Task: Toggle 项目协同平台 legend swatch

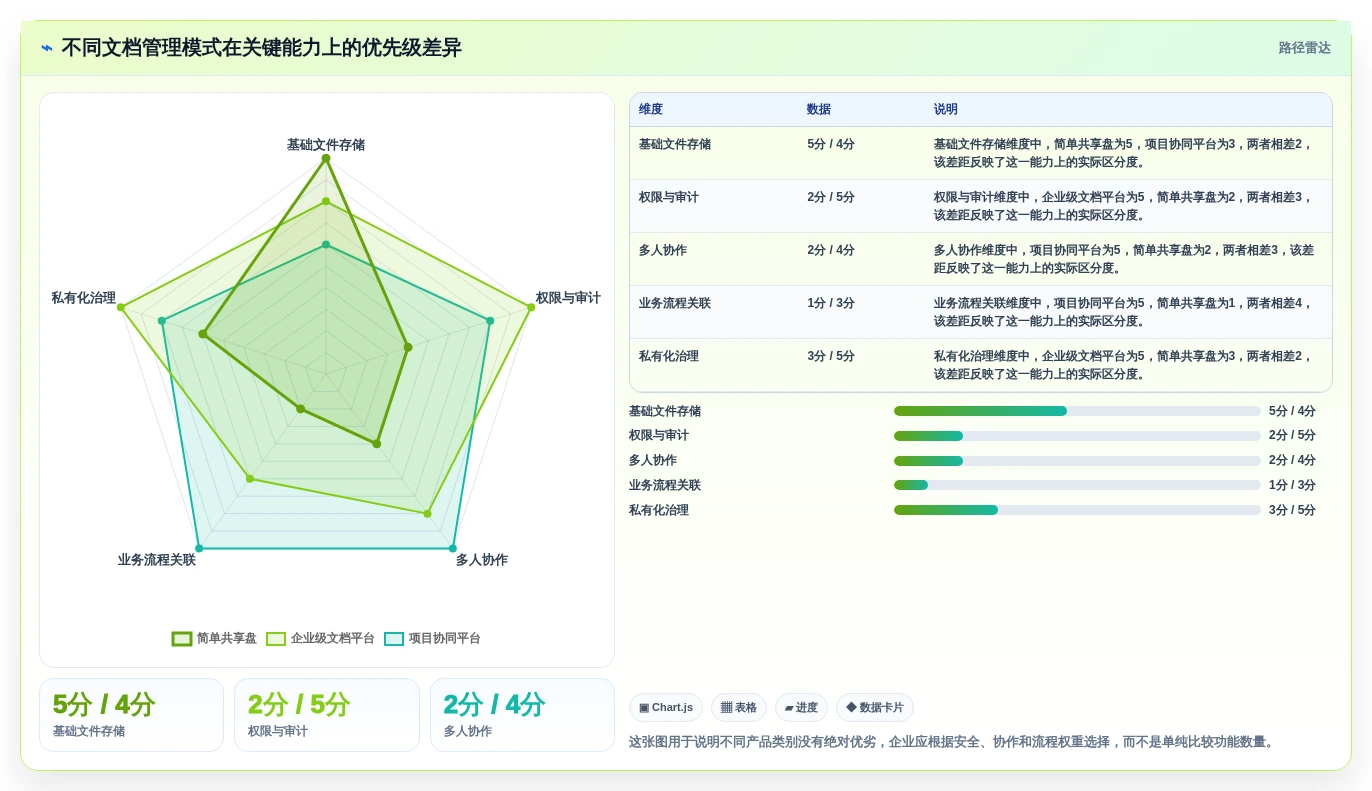Action: click(x=394, y=638)
